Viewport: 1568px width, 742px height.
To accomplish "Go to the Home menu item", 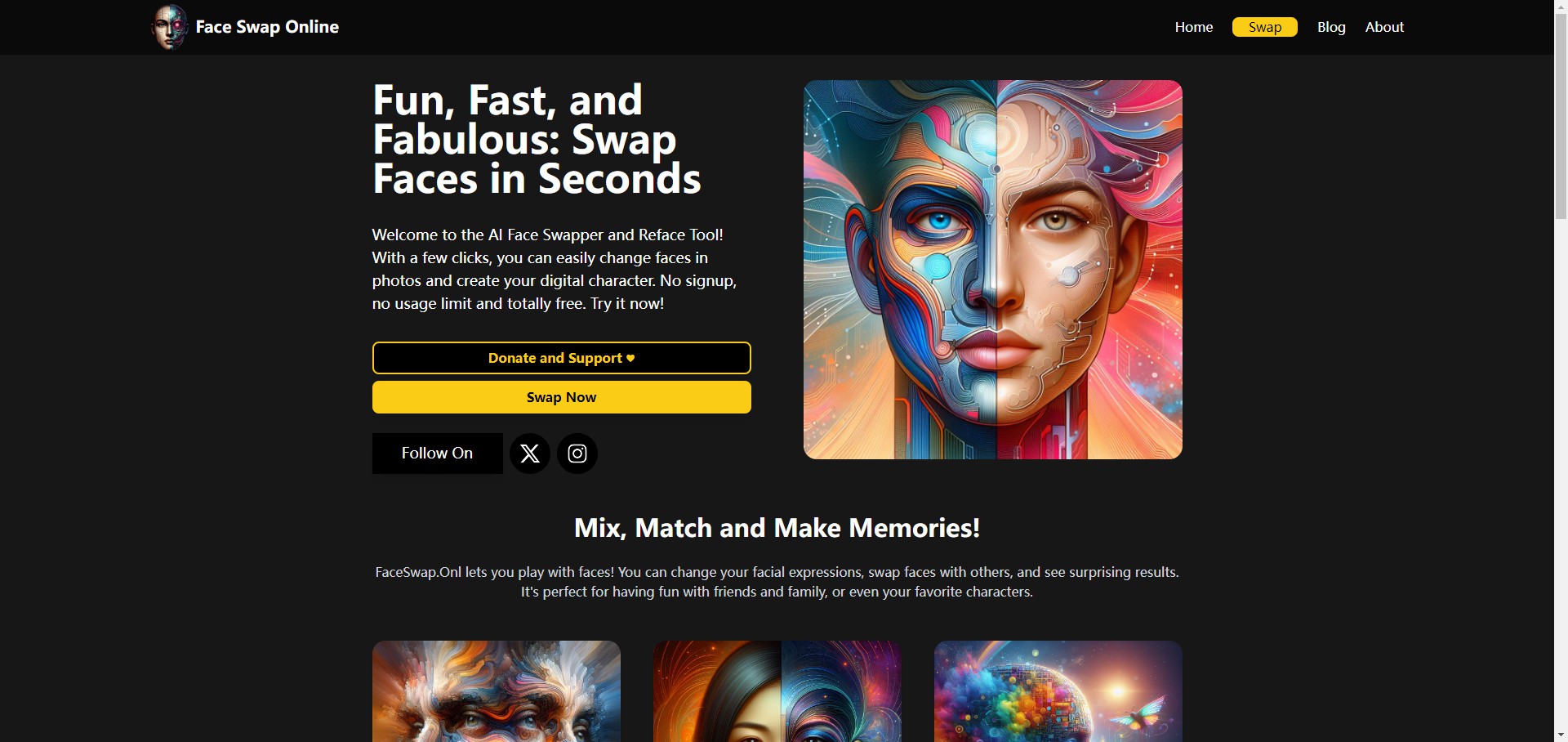I will 1194,27.
